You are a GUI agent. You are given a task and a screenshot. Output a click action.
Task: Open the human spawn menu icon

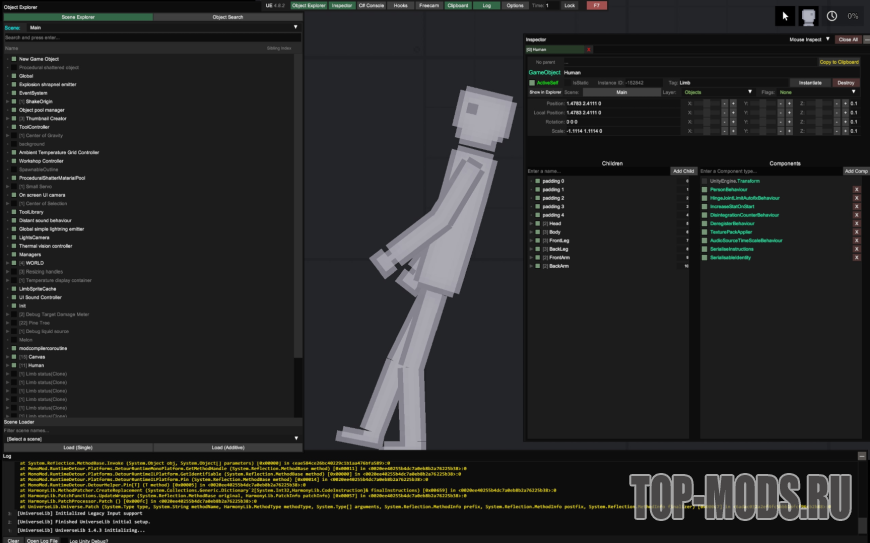click(x=808, y=16)
